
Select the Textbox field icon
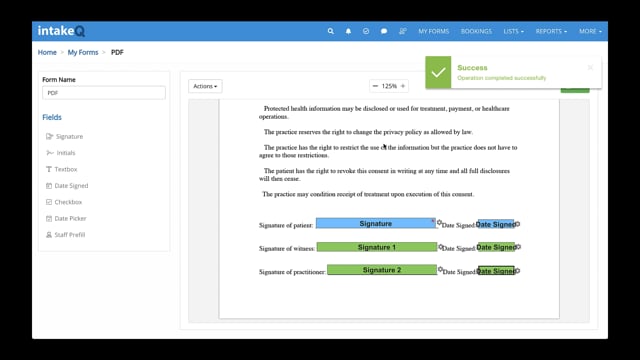coord(49,169)
